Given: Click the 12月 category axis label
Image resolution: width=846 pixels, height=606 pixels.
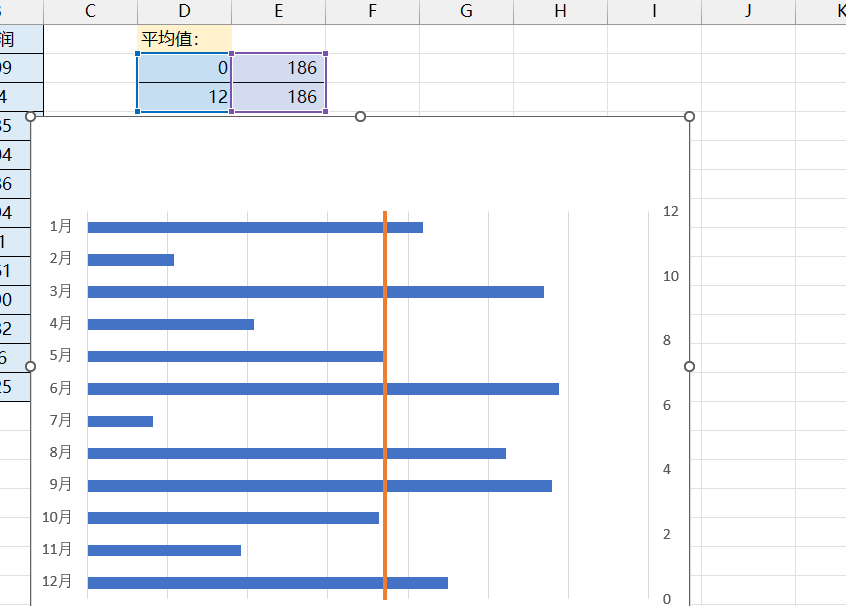Looking at the screenshot, I should click(57, 581).
